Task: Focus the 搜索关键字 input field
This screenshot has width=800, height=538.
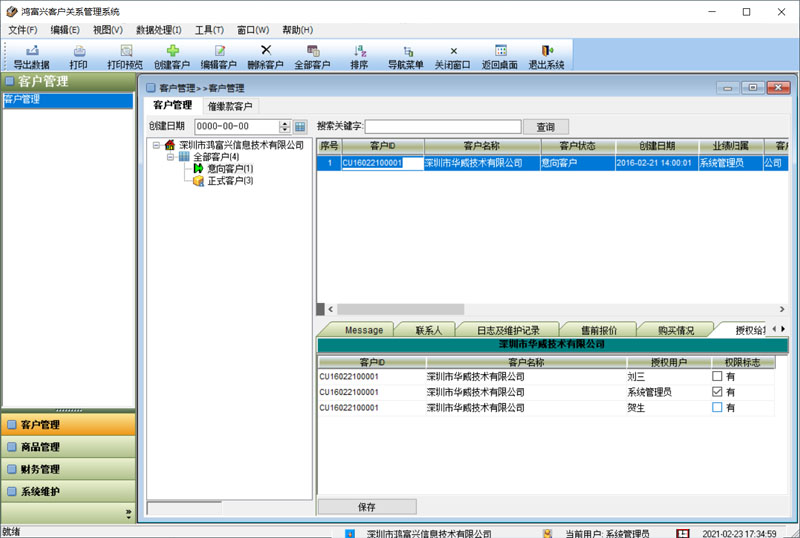Action: [x=443, y=127]
